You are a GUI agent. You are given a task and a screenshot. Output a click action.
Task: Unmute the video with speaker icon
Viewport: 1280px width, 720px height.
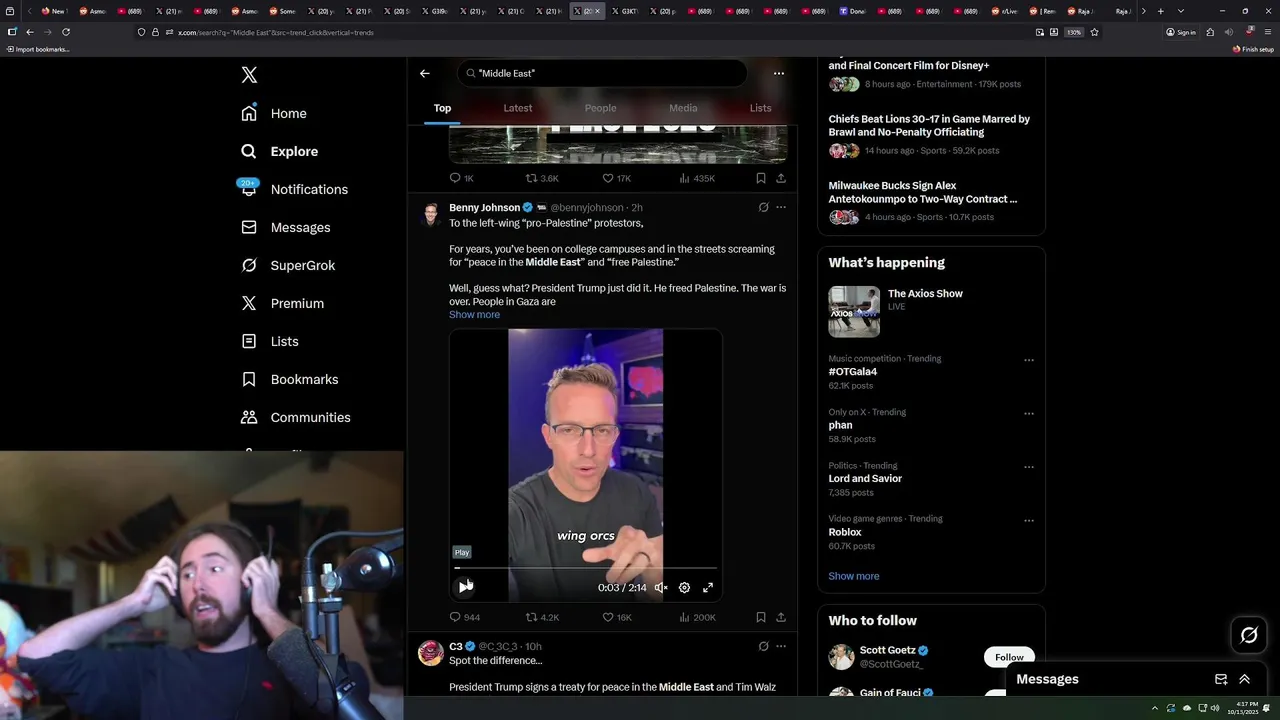tap(661, 588)
